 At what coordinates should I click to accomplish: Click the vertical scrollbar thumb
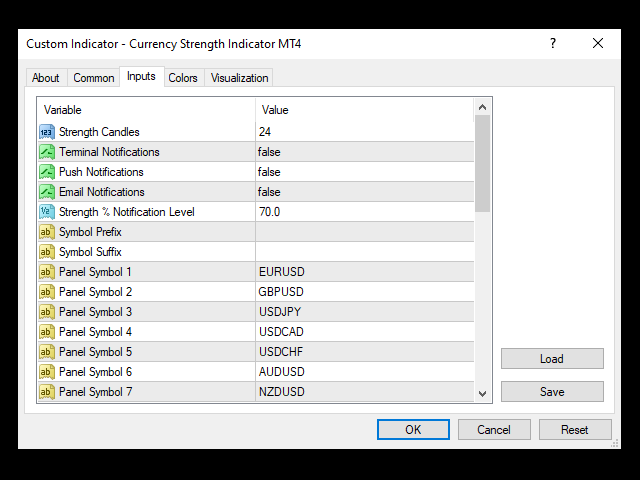482,163
